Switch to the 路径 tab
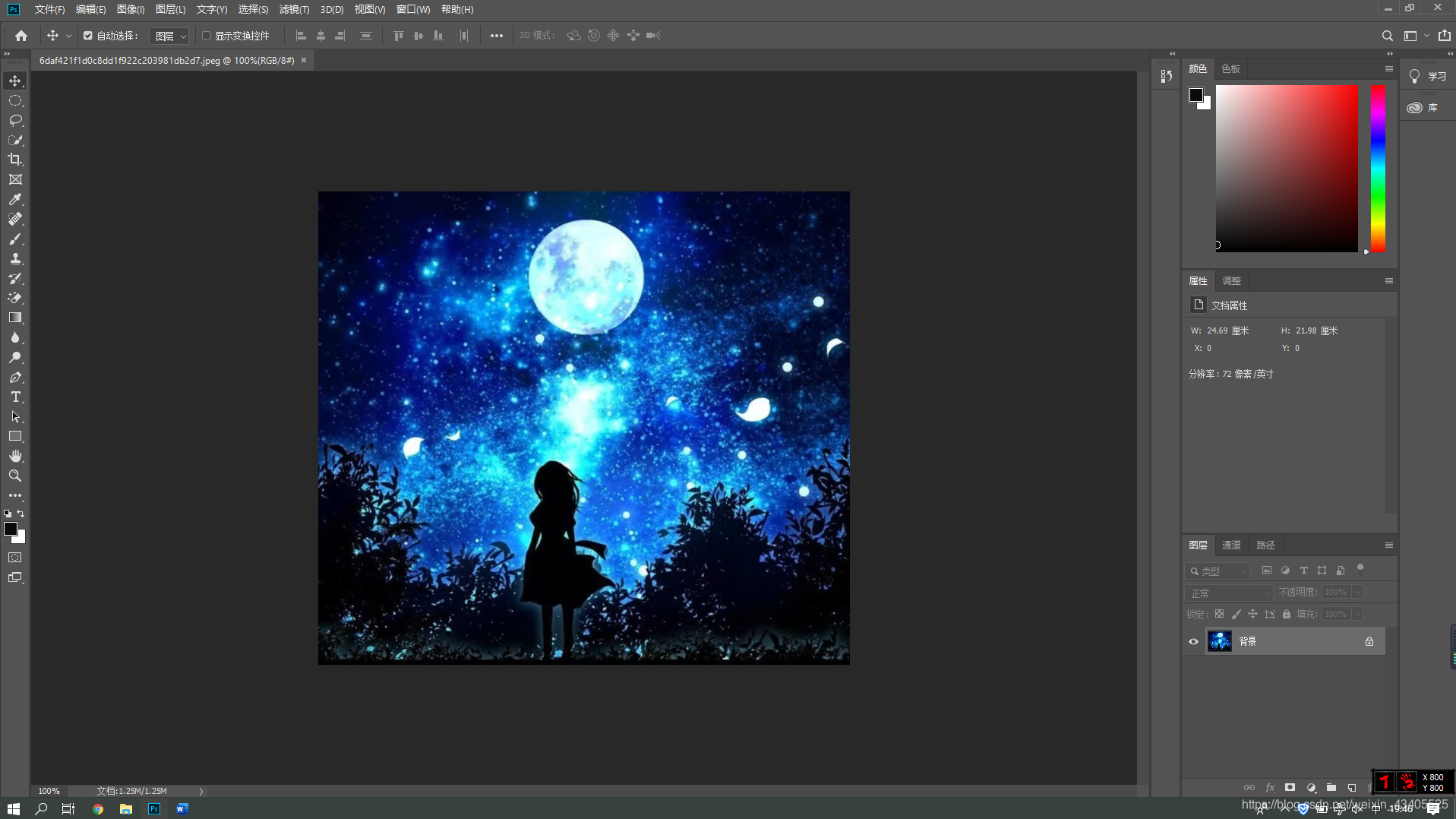 [x=1265, y=545]
